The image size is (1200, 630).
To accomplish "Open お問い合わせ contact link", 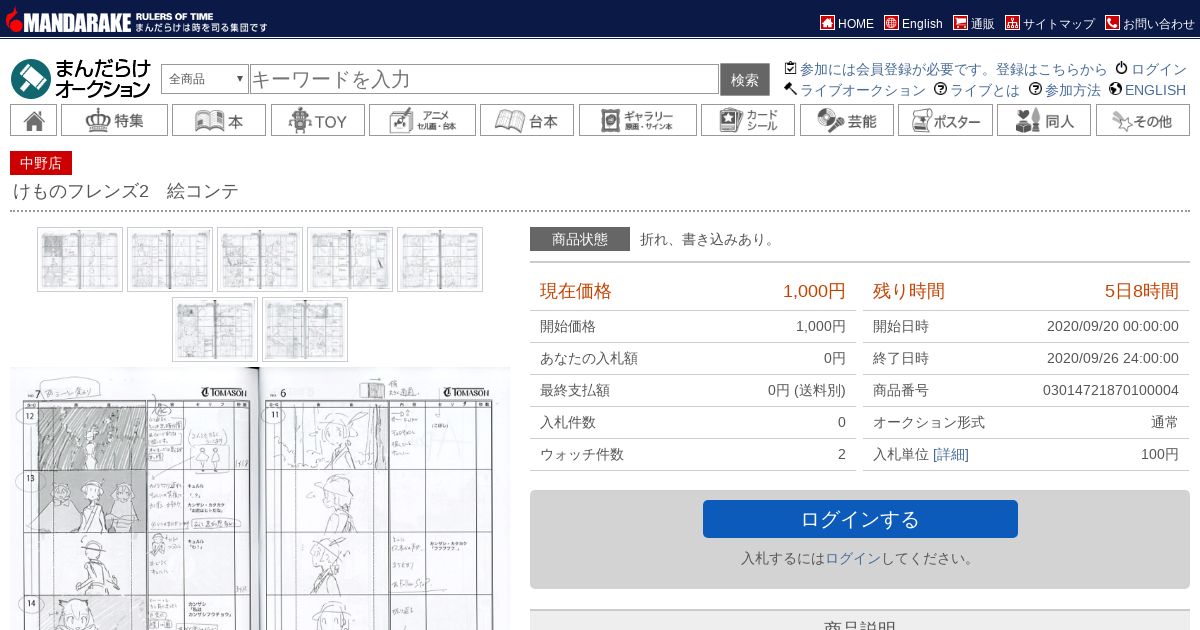I will (1158, 23).
